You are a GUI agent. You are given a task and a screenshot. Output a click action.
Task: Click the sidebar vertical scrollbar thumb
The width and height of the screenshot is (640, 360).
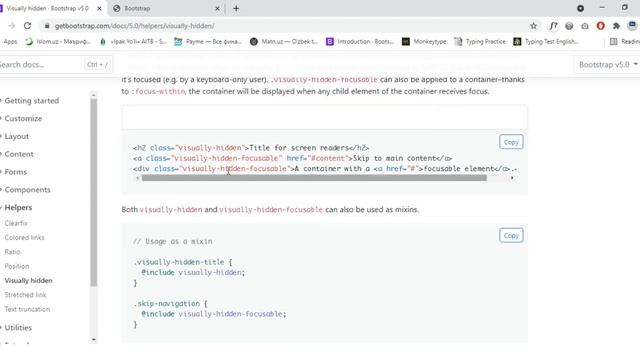[94, 192]
